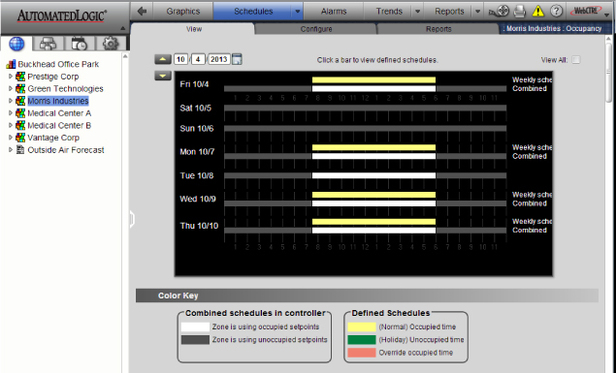Click the Medical Center B tree icon
The height and width of the screenshot is (373, 616).
pyautogui.click(x=20, y=125)
